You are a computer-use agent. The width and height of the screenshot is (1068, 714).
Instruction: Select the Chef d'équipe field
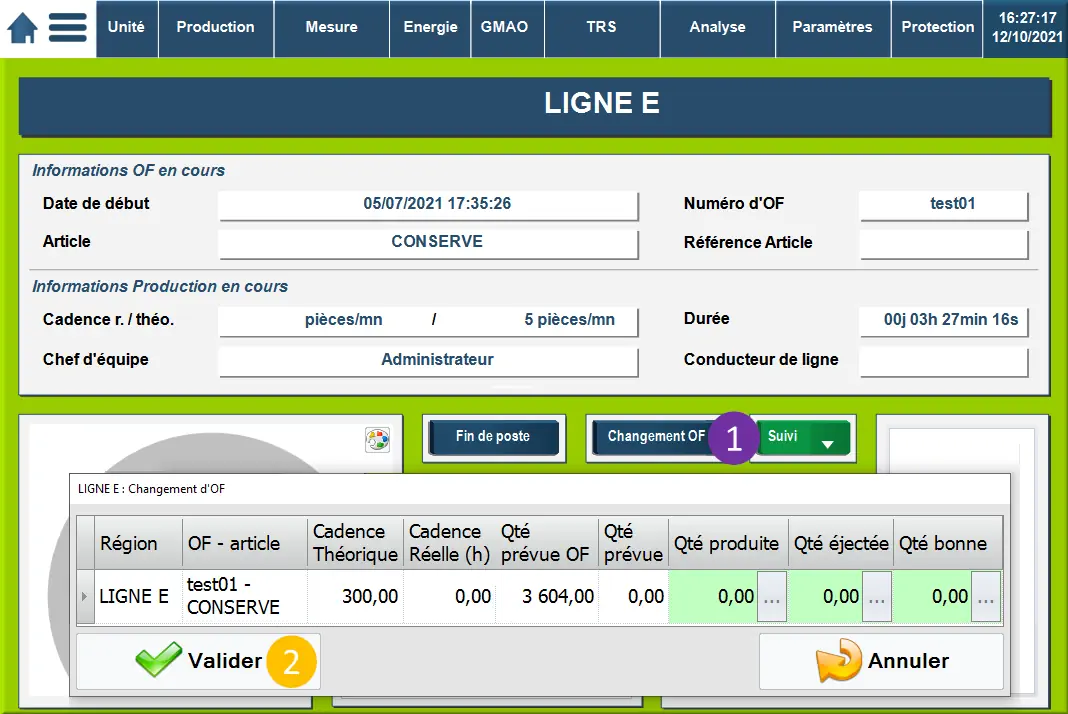coord(428,361)
